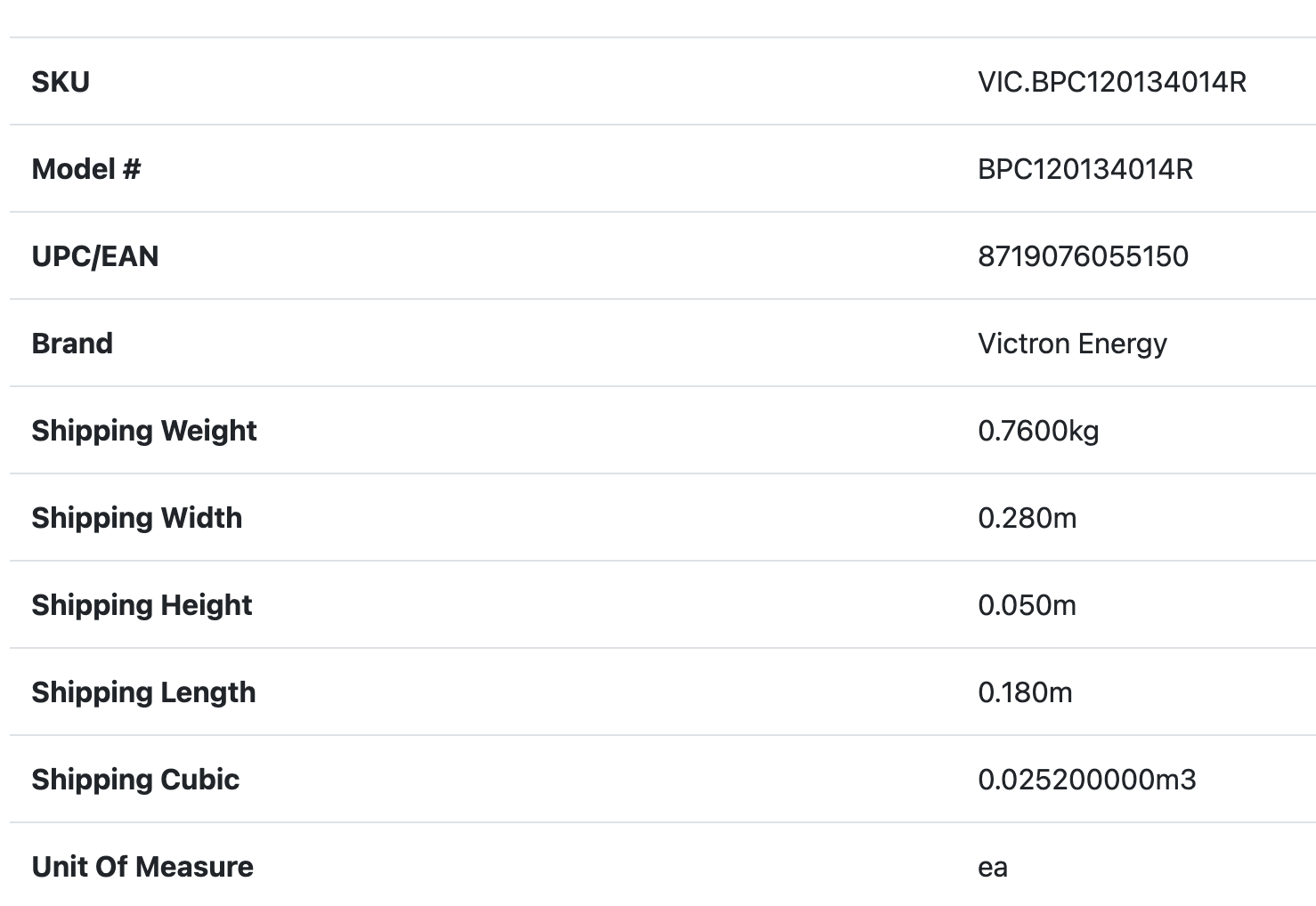Select the 0.050m height value
This screenshot has height=906, width=1316.
pos(1027,605)
